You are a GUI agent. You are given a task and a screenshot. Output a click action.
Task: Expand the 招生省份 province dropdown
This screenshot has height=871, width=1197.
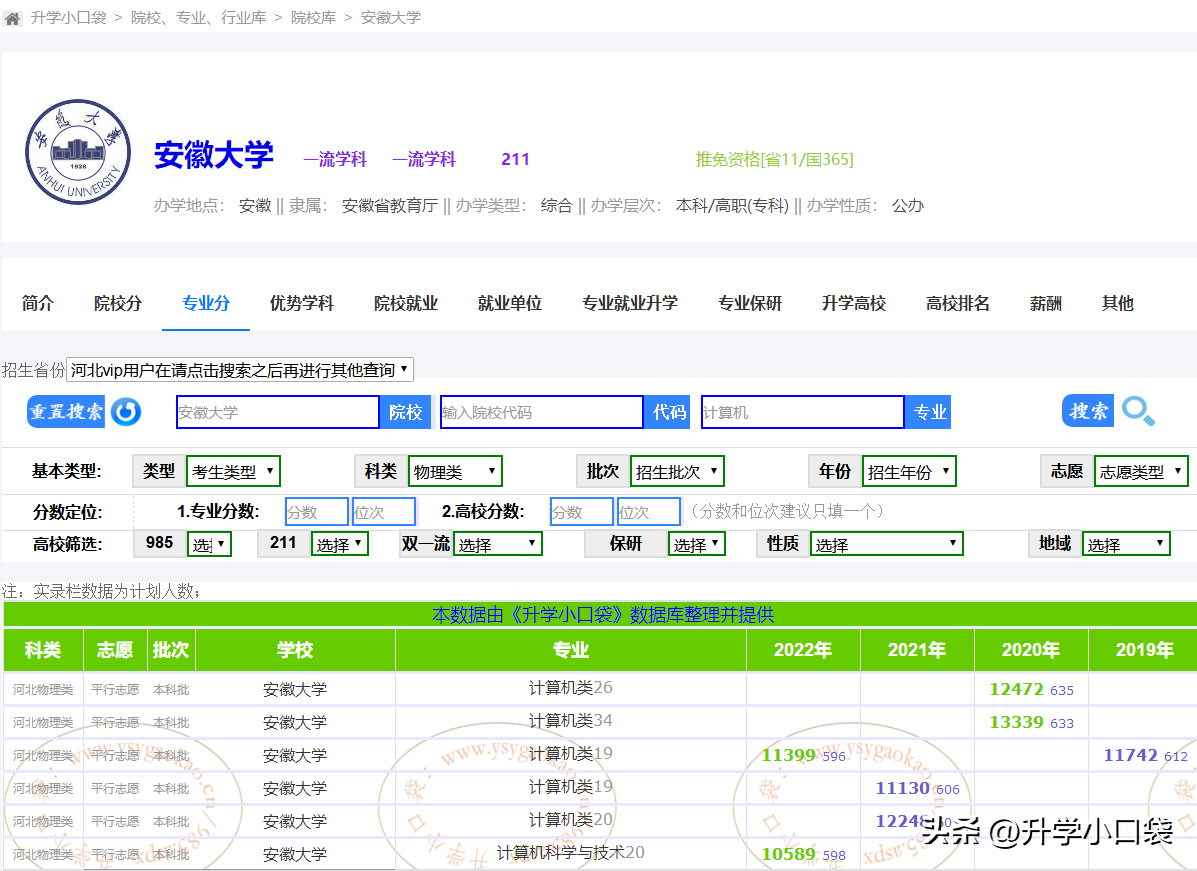(240, 369)
